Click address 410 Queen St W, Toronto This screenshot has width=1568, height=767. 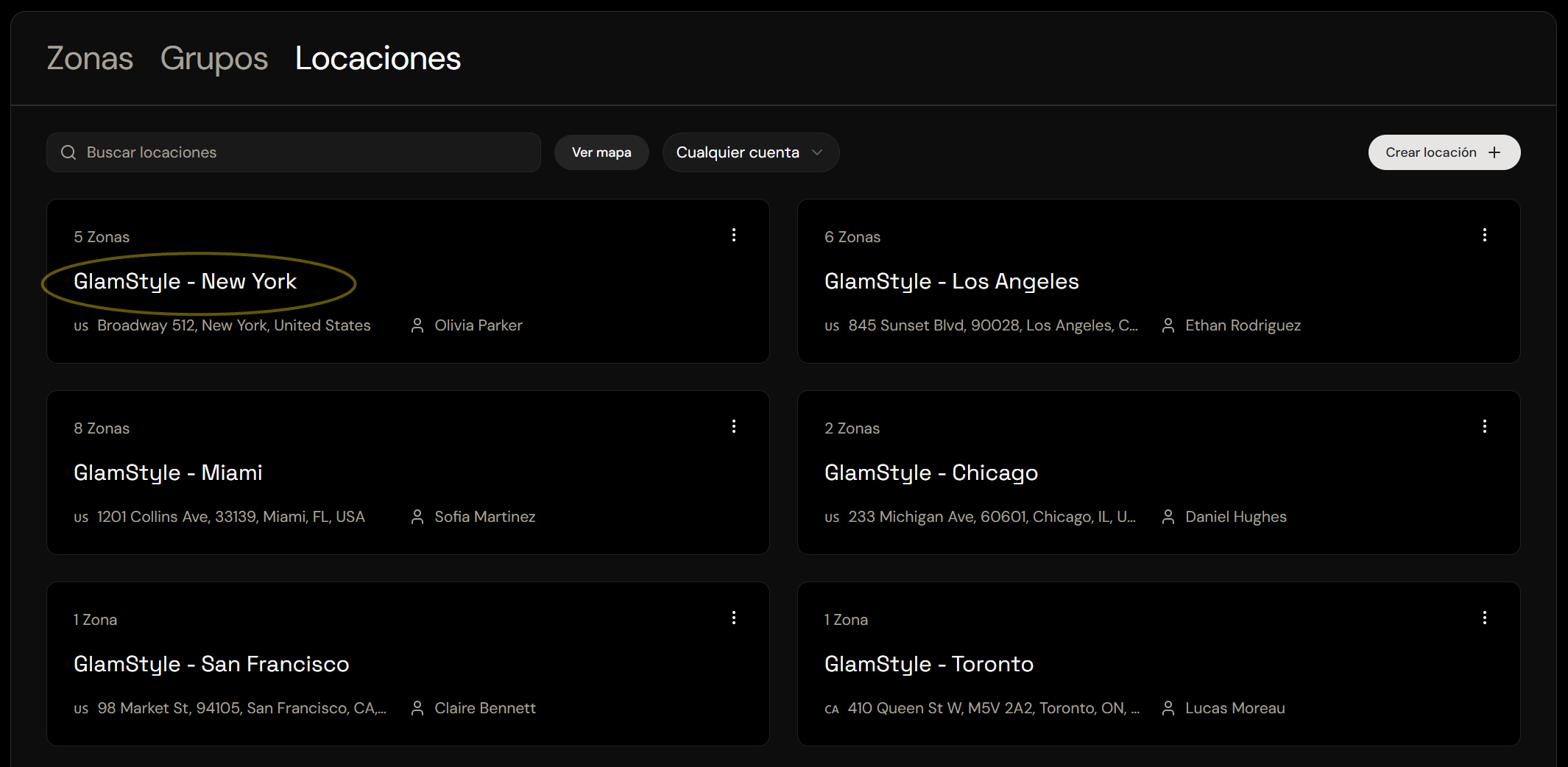click(994, 708)
